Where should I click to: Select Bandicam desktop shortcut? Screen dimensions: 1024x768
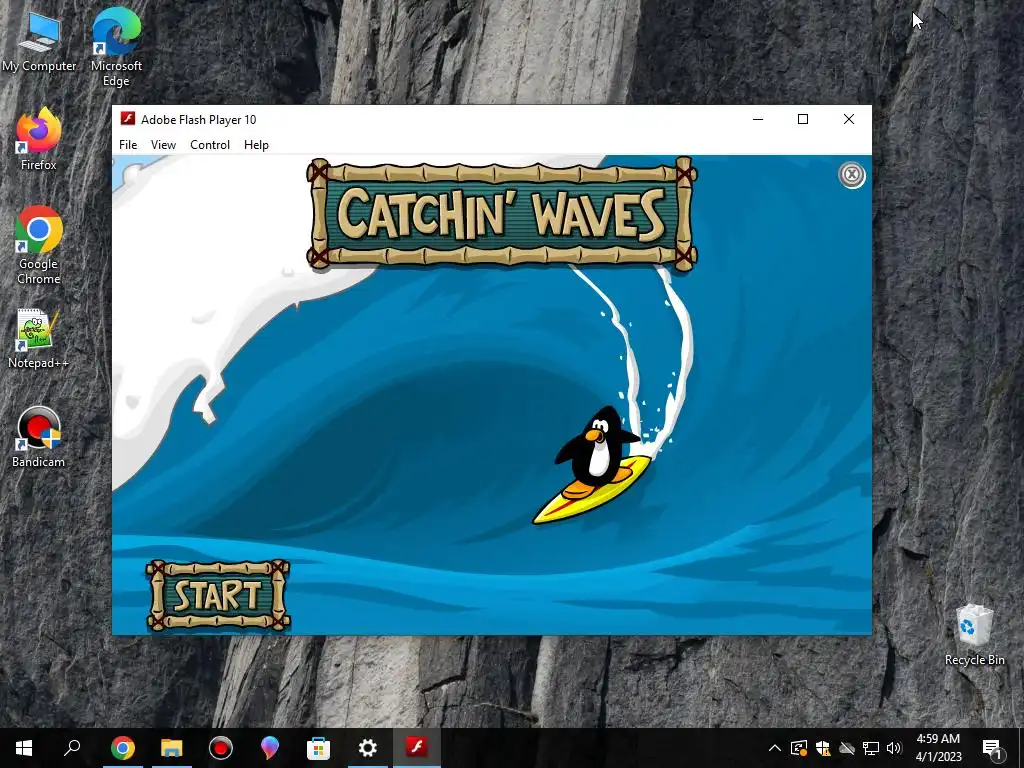tap(39, 438)
